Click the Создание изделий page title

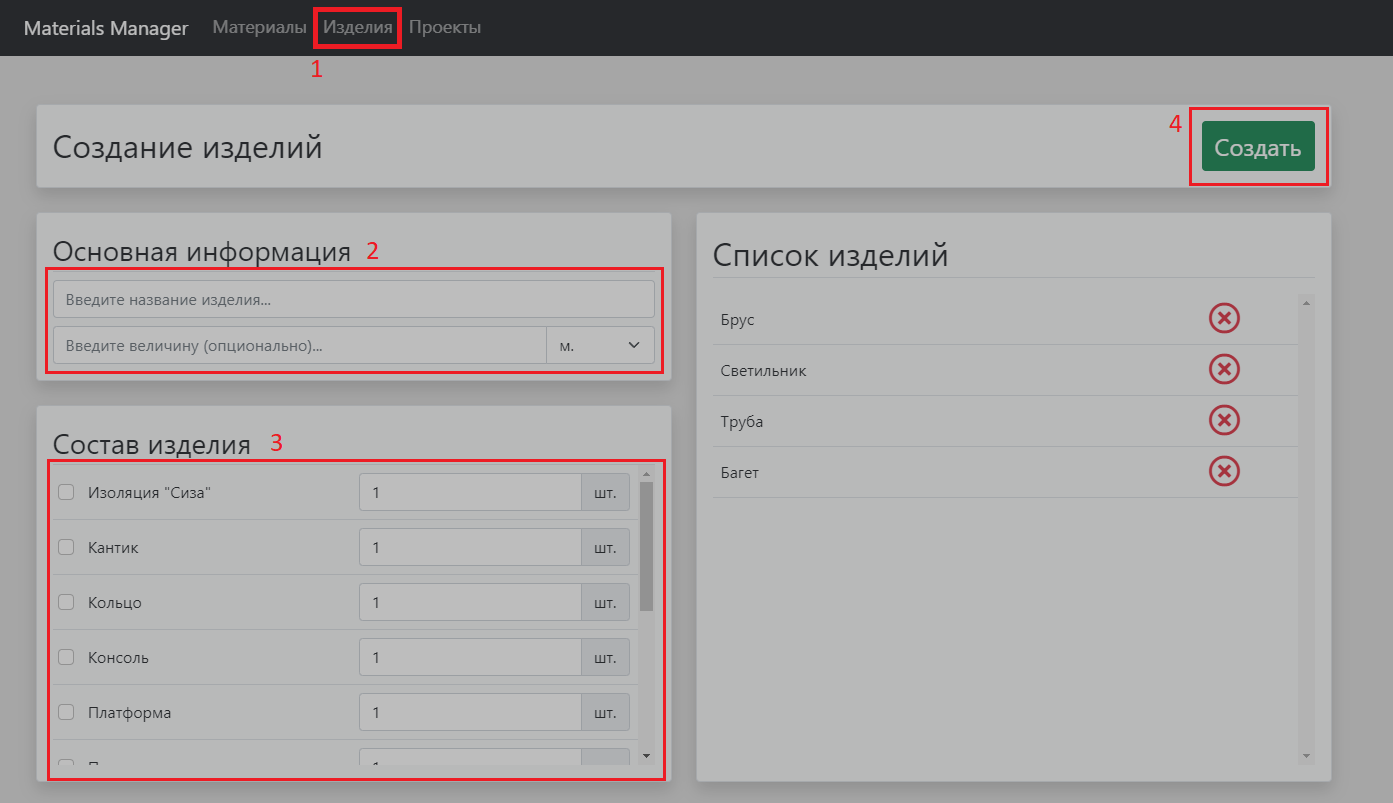point(188,147)
